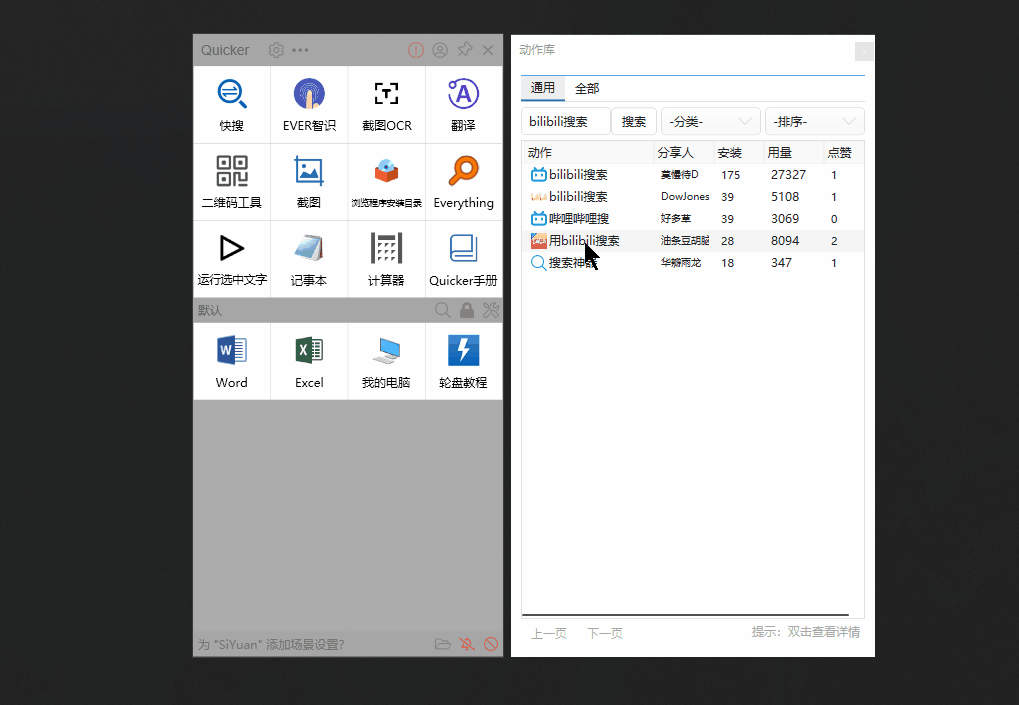
Task: Launch the Word action
Action: [x=231, y=361]
